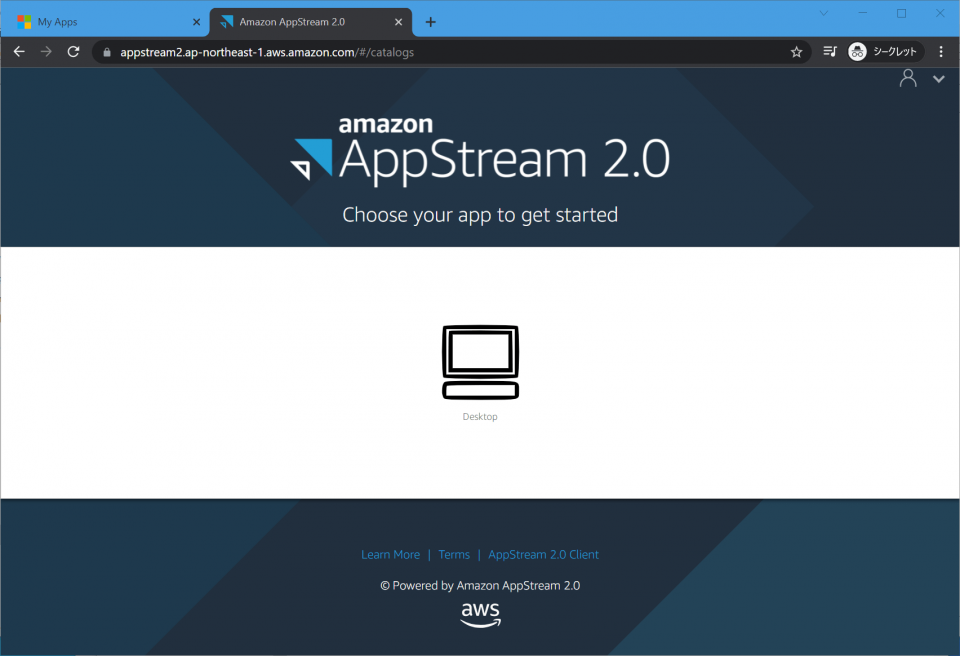This screenshot has width=960, height=656.
Task: Open the Terms link
Action: tap(454, 554)
